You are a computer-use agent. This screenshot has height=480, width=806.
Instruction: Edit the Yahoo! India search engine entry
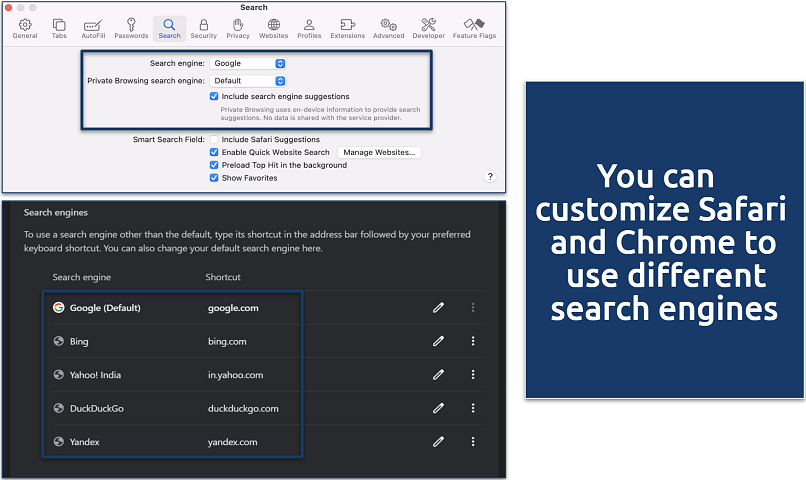point(438,375)
